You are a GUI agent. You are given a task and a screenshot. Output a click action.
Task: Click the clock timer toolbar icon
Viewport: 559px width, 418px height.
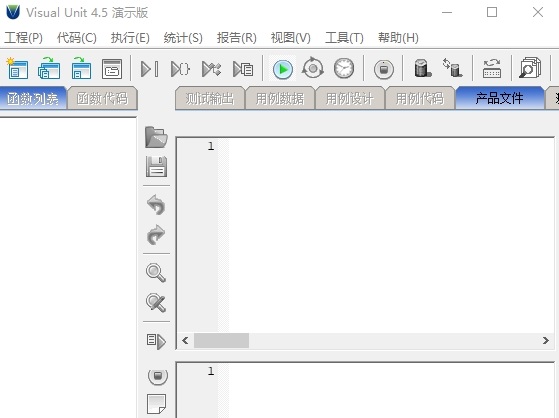[x=344, y=68]
